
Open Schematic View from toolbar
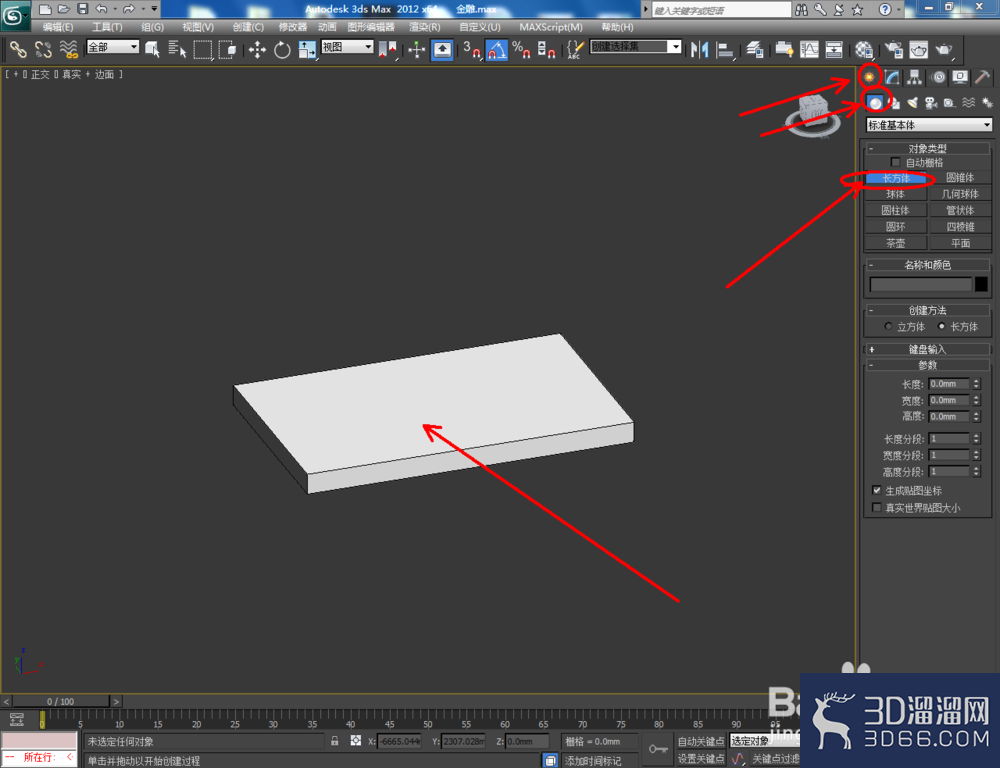pos(834,49)
